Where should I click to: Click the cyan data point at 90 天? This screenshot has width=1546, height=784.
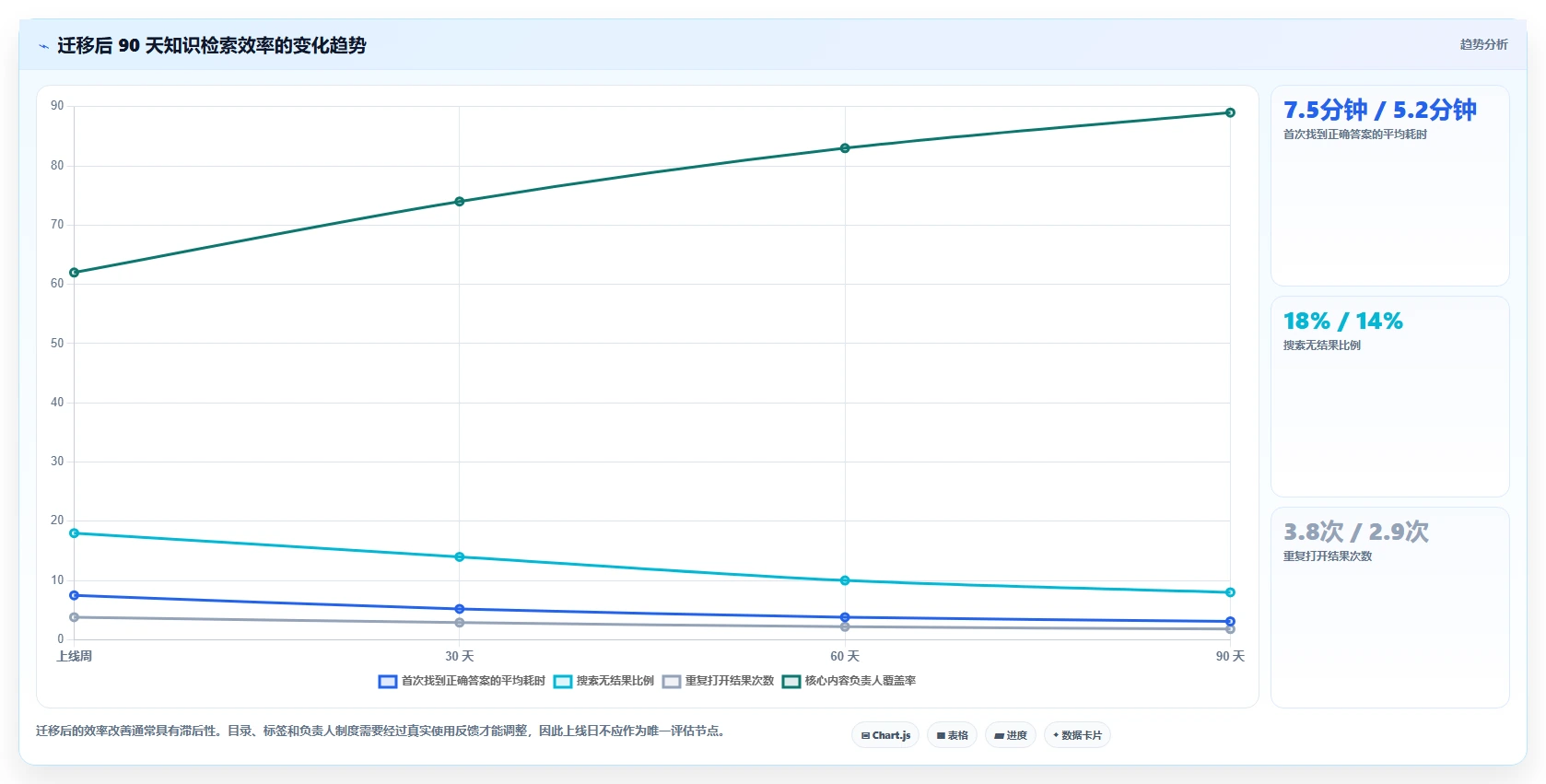tap(1230, 592)
